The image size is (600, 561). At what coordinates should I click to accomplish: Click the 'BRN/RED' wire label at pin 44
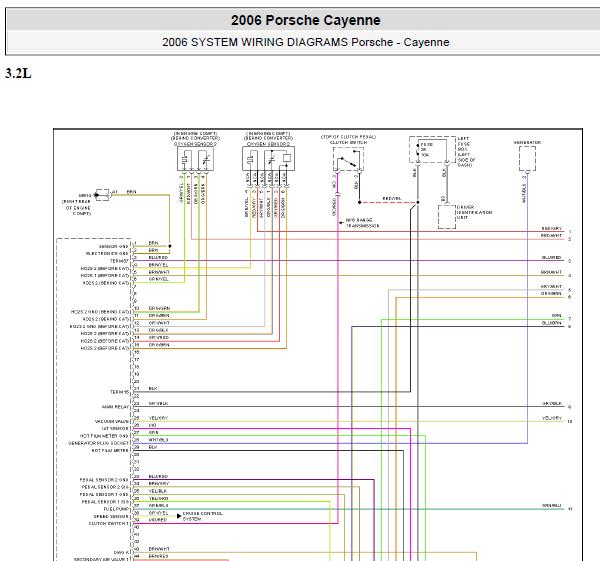[158, 556]
